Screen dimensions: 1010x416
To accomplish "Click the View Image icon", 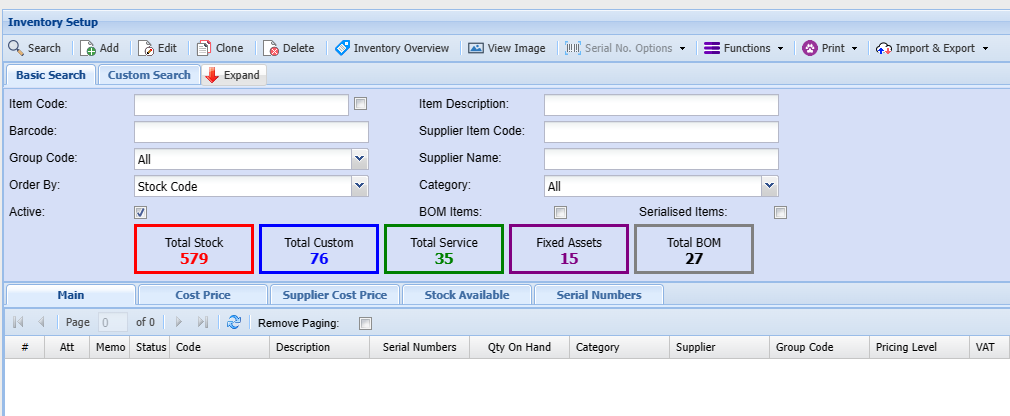I will coord(476,48).
